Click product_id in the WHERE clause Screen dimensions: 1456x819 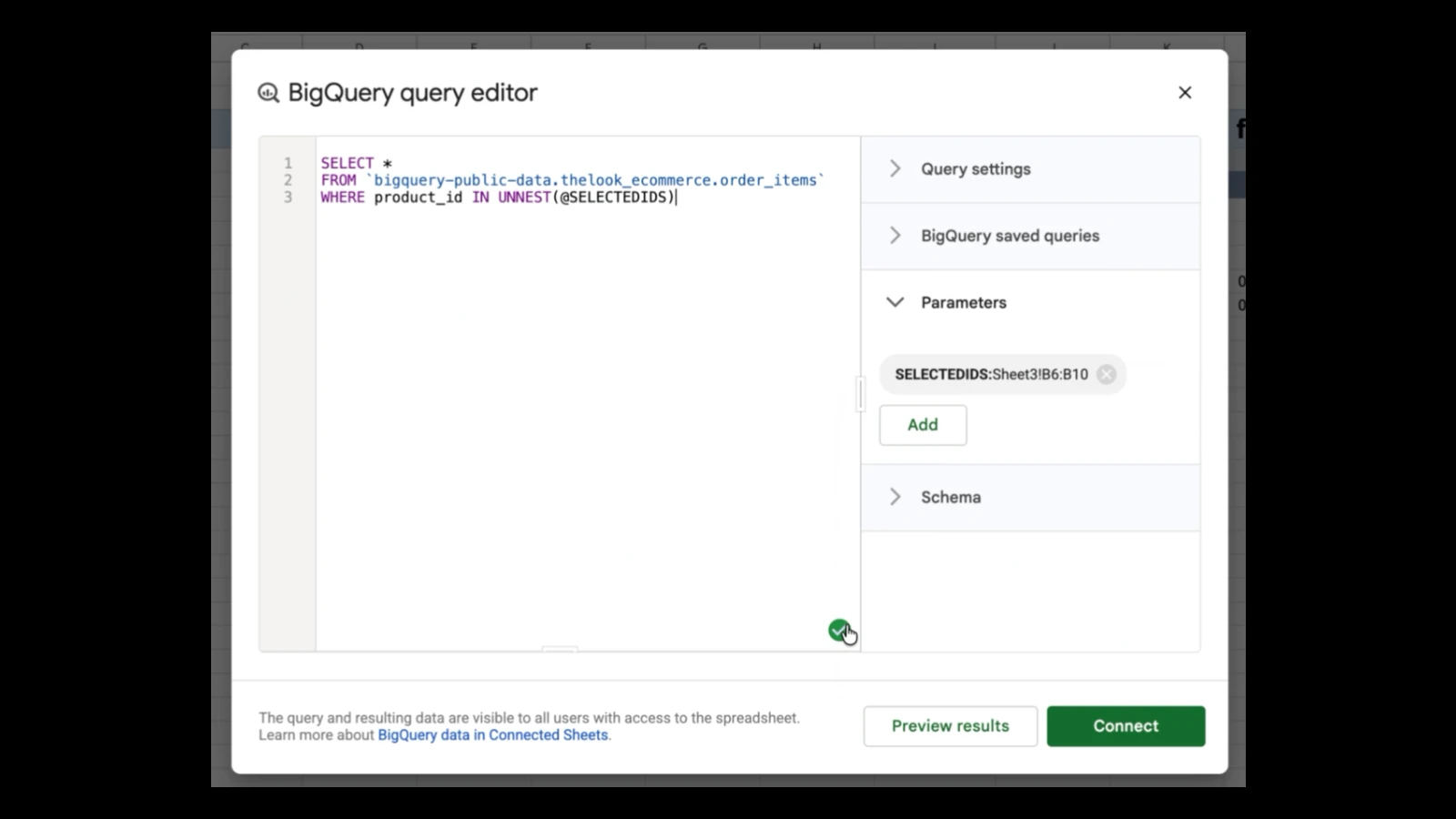[419, 197]
